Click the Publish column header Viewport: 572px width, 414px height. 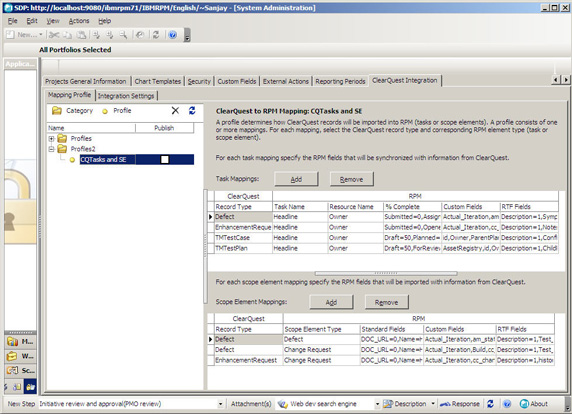coord(164,128)
